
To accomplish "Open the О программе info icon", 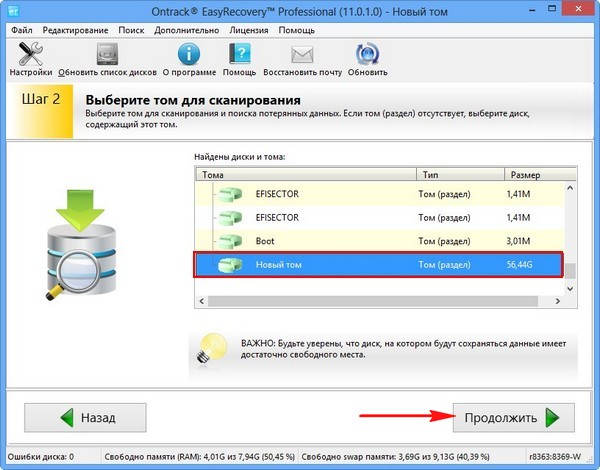I will coord(189,59).
